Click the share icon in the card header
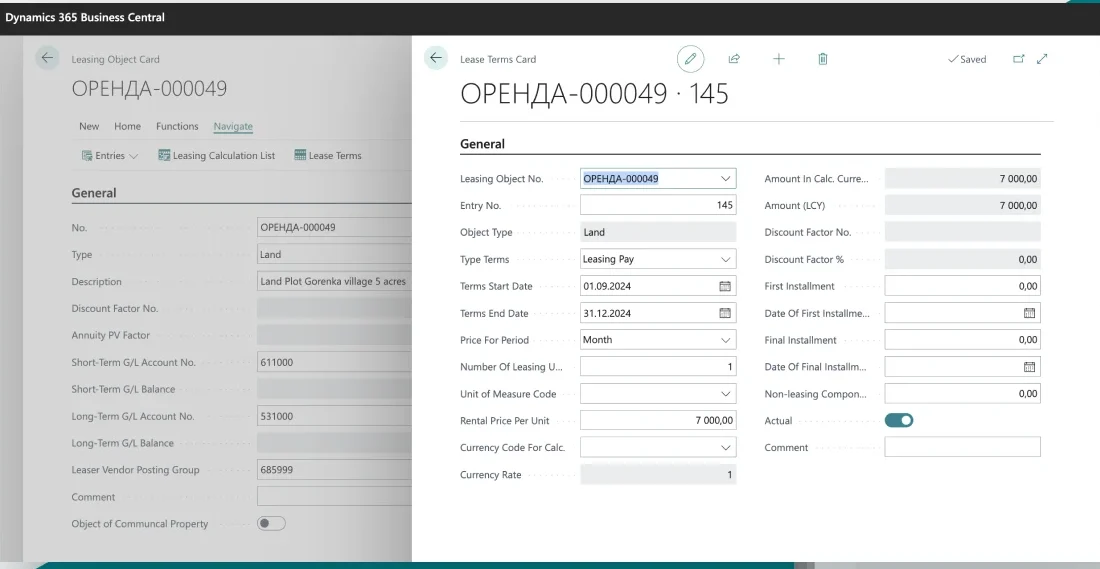Image resolution: width=1100 pixels, height=569 pixels. [734, 59]
